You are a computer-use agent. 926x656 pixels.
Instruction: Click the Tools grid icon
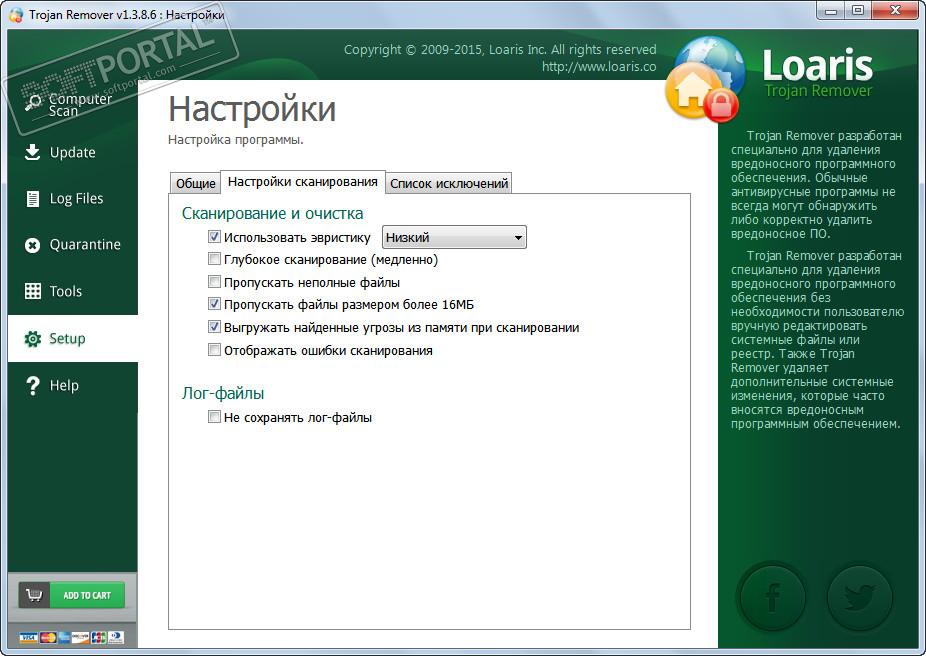(x=32, y=291)
